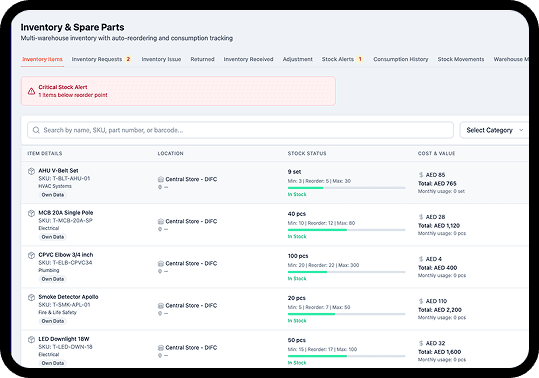This screenshot has height=378, width=539.
Task: Click the HVAC Systems category label
Action: coord(55,186)
